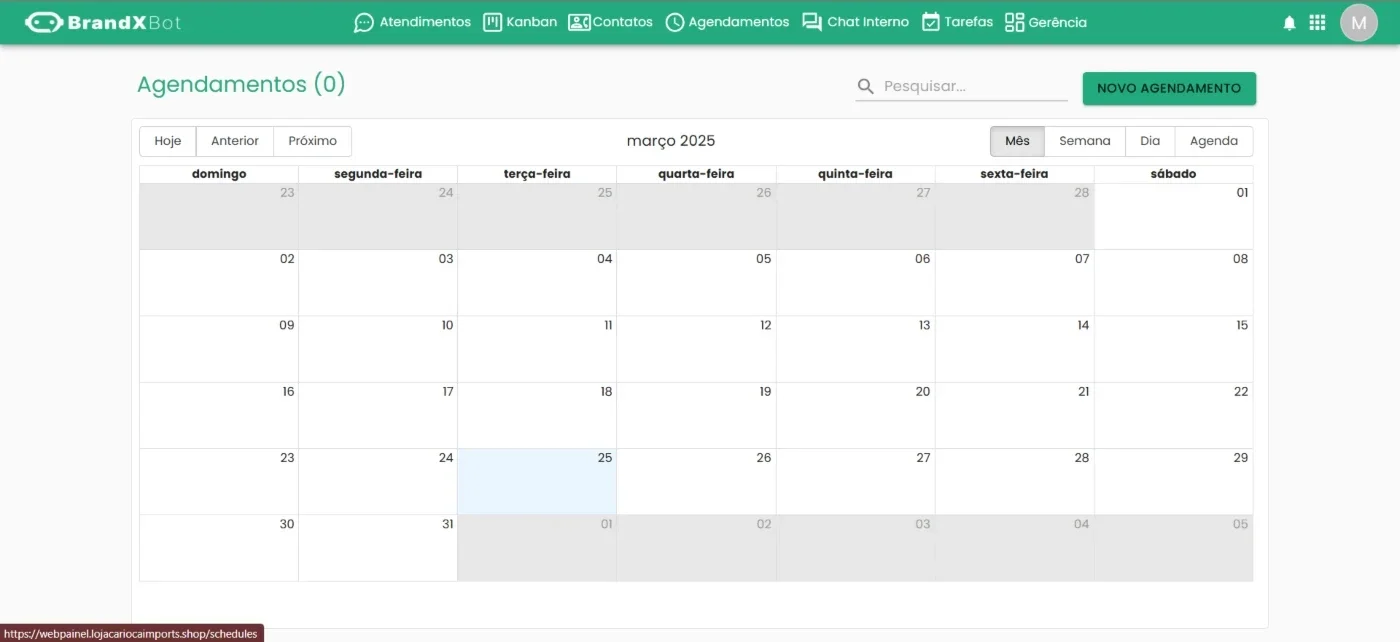Click the NOVO AGENDAMENTO button
The image size is (1400, 642).
point(1169,88)
